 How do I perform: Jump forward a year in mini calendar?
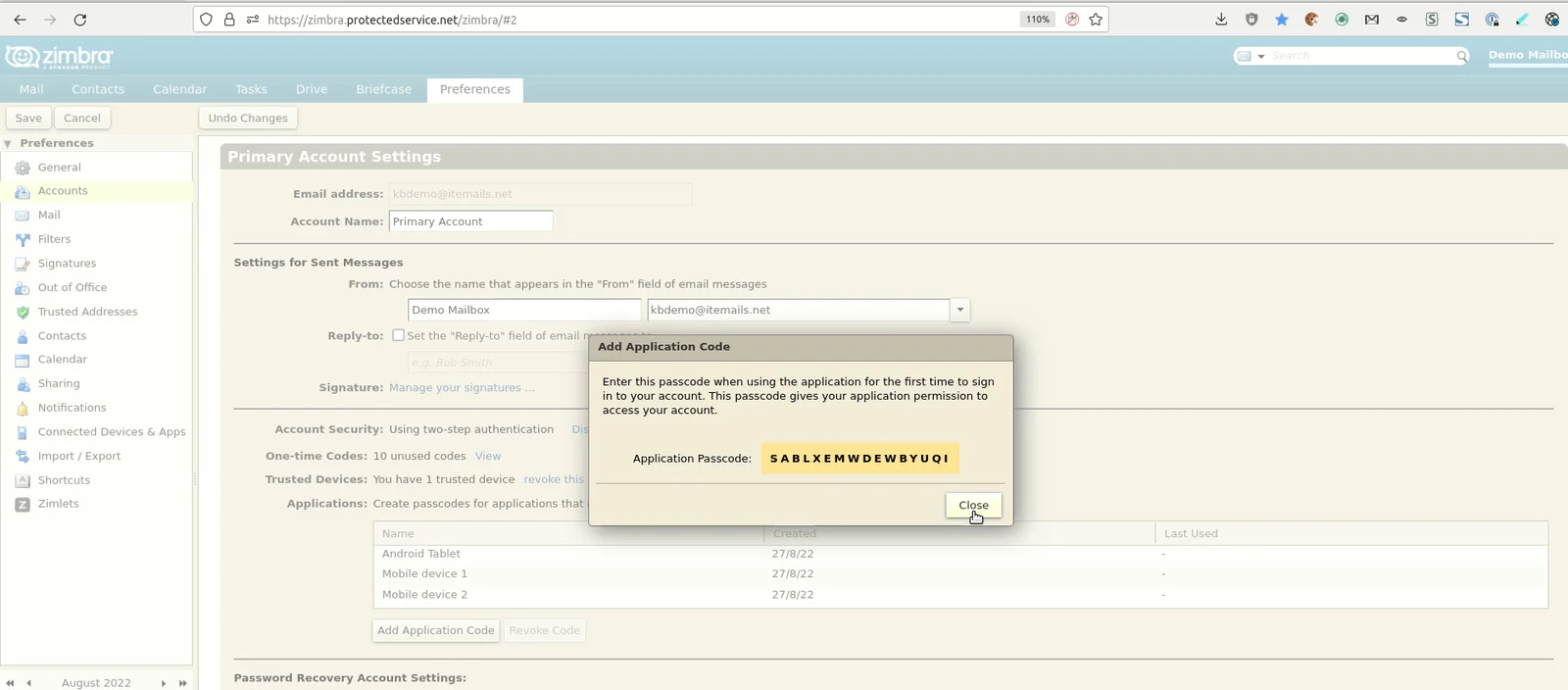click(x=182, y=683)
